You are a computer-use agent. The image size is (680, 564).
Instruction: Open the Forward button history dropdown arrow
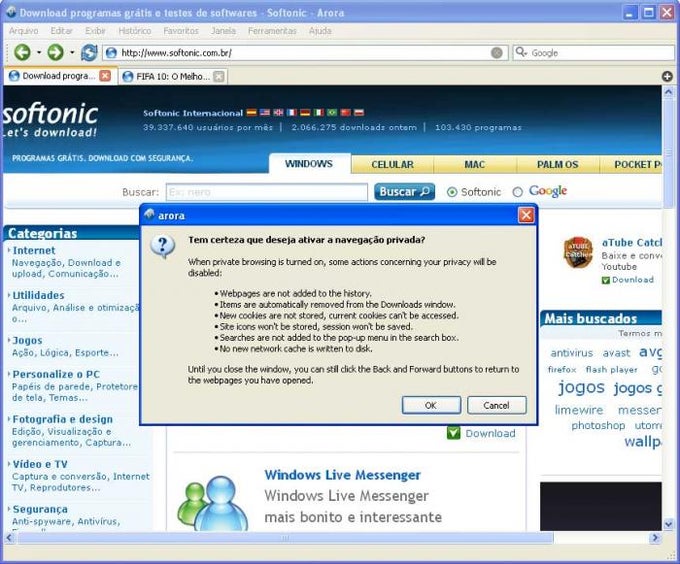pyautogui.click(x=72, y=52)
